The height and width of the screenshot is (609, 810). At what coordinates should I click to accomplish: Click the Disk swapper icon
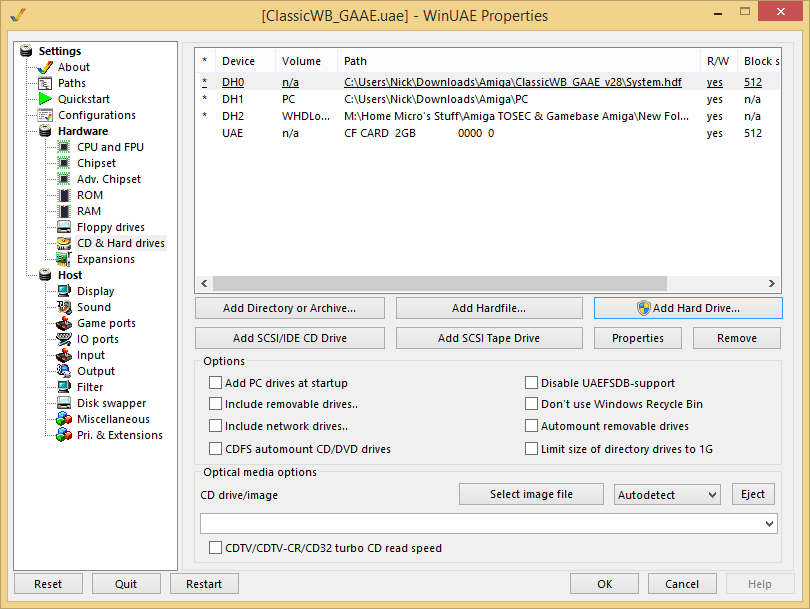(x=64, y=403)
